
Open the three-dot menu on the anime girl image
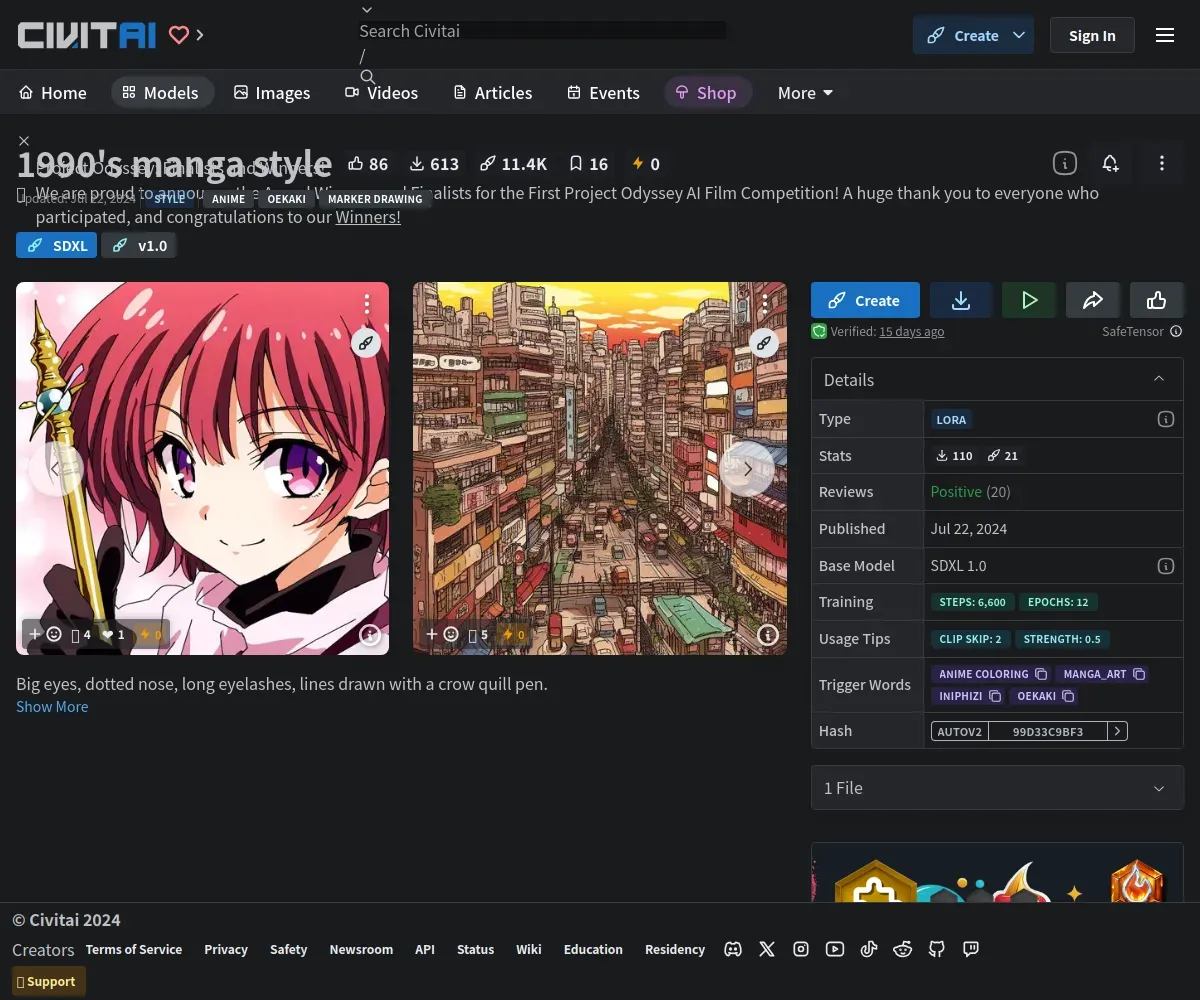pyautogui.click(x=367, y=303)
